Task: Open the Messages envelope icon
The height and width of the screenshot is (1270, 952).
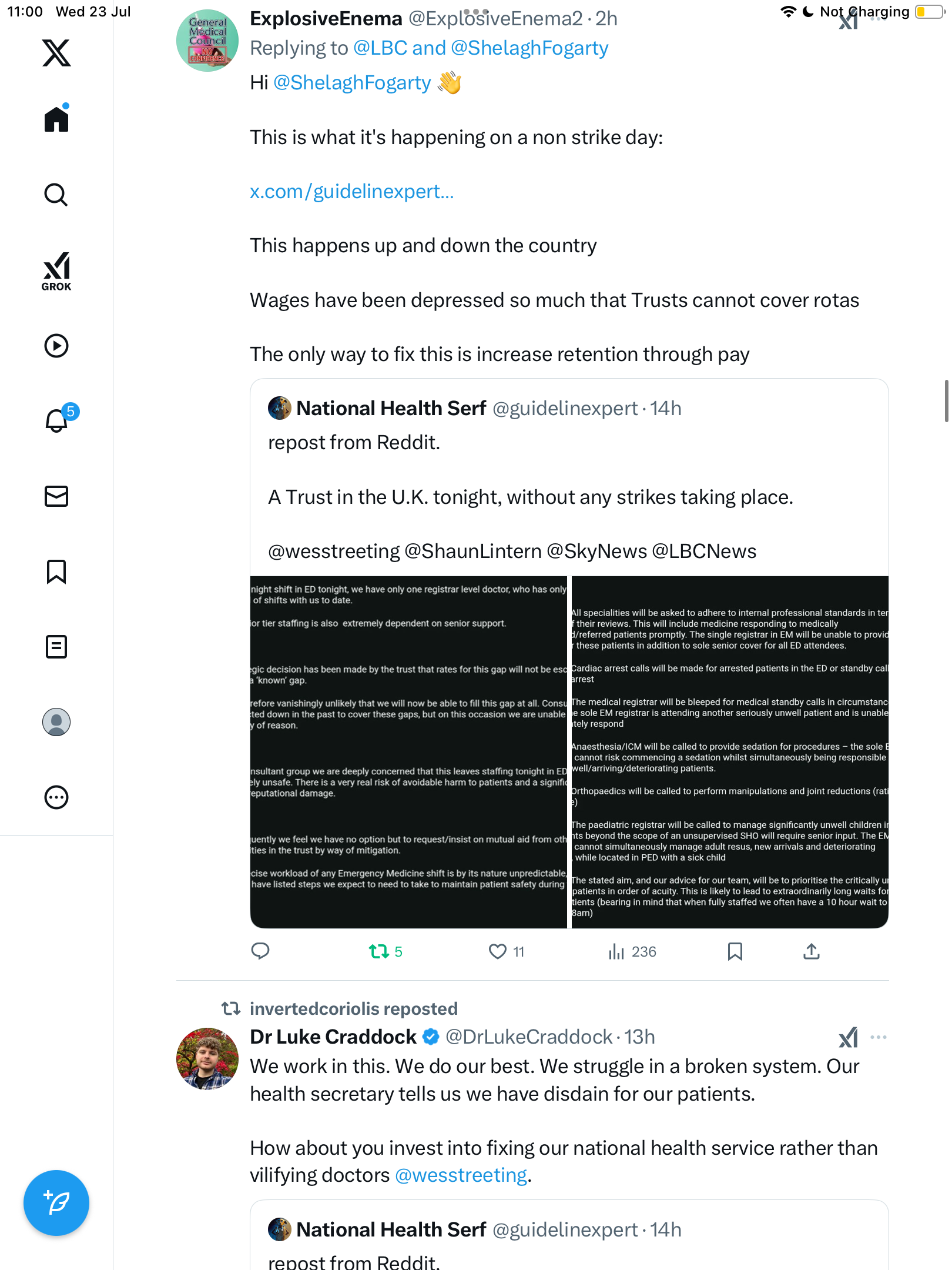Action: click(56, 496)
